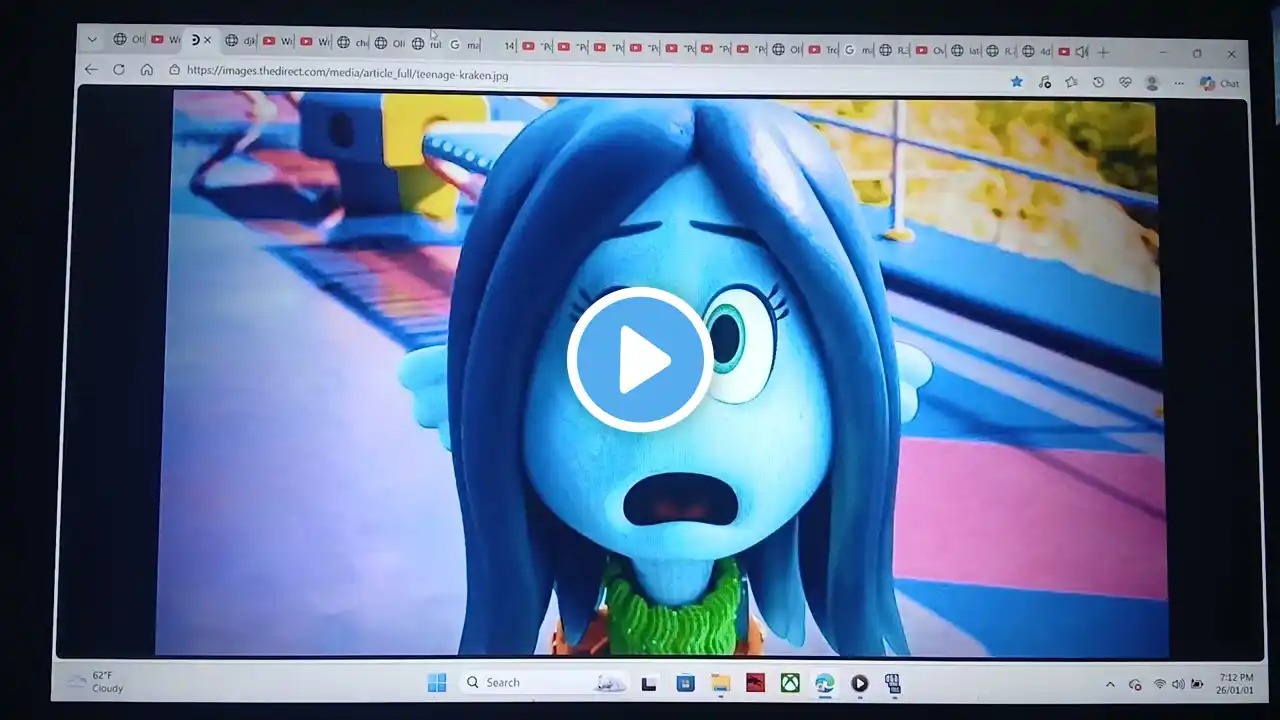This screenshot has width=1280, height=720.
Task: Open the clock showing 7:12 PM
Action: 1236,684
